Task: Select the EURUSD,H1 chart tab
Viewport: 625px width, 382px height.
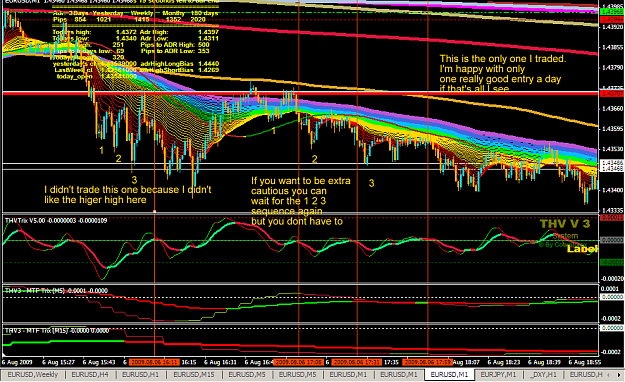Action: pyautogui.click(x=140, y=375)
